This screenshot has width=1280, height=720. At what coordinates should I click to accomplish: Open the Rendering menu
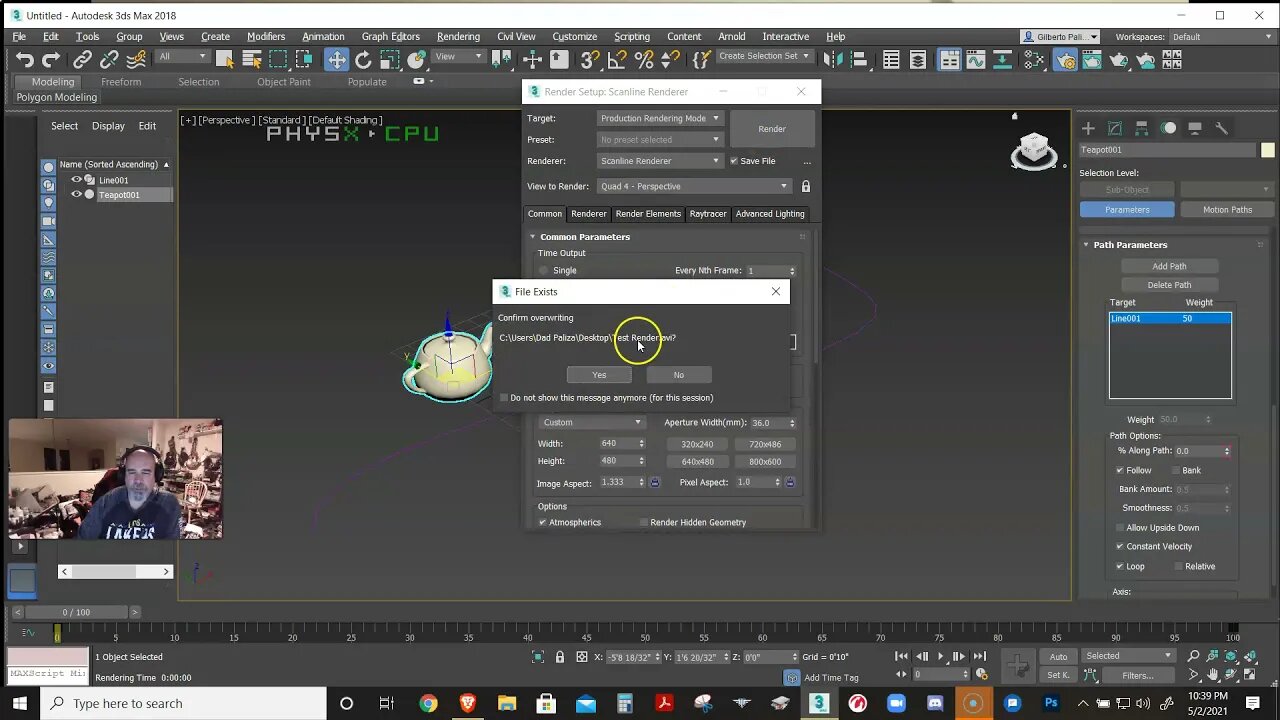click(x=458, y=37)
